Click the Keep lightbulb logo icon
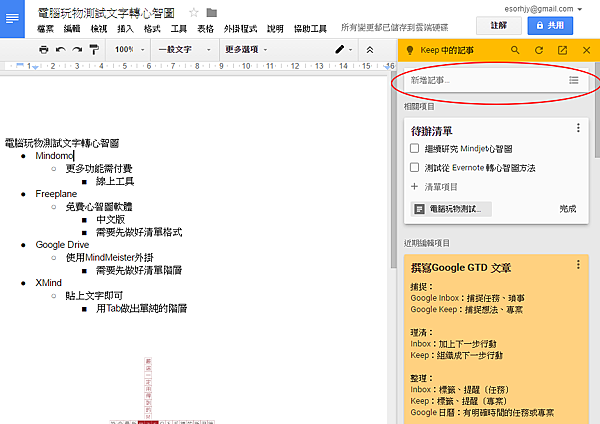This screenshot has width=600, height=424. [x=409, y=50]
